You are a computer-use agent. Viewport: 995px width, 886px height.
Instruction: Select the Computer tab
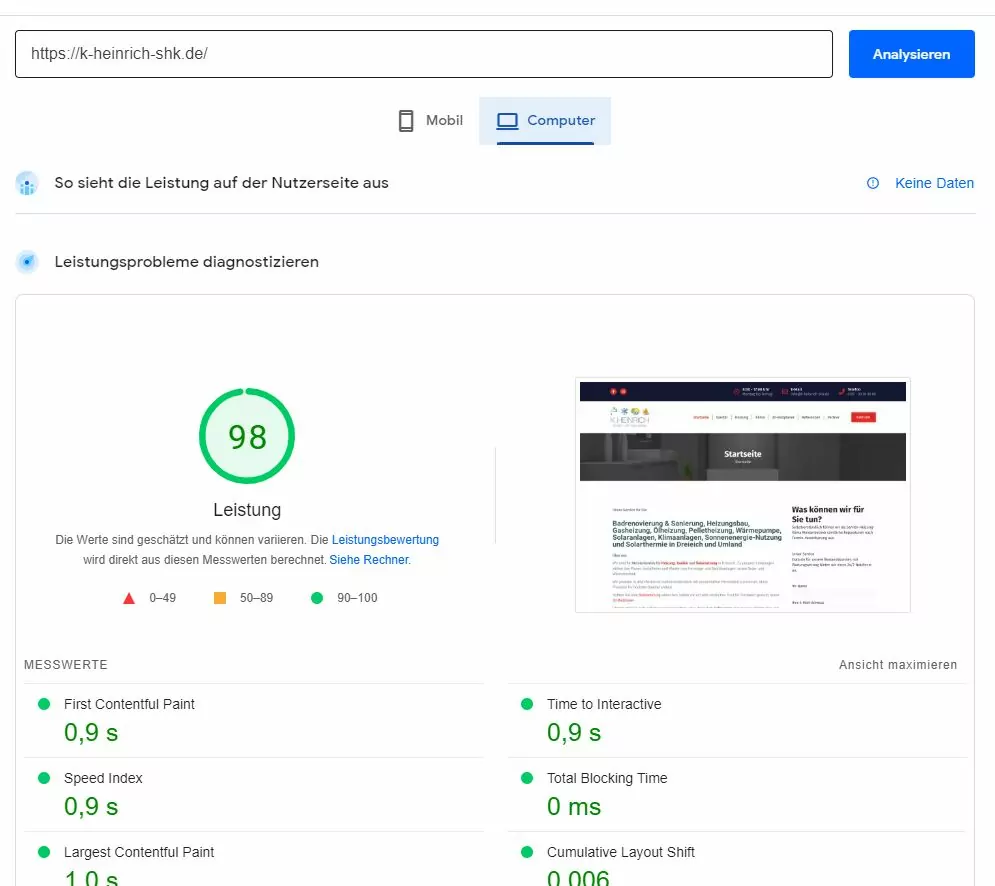pos(545,121)
